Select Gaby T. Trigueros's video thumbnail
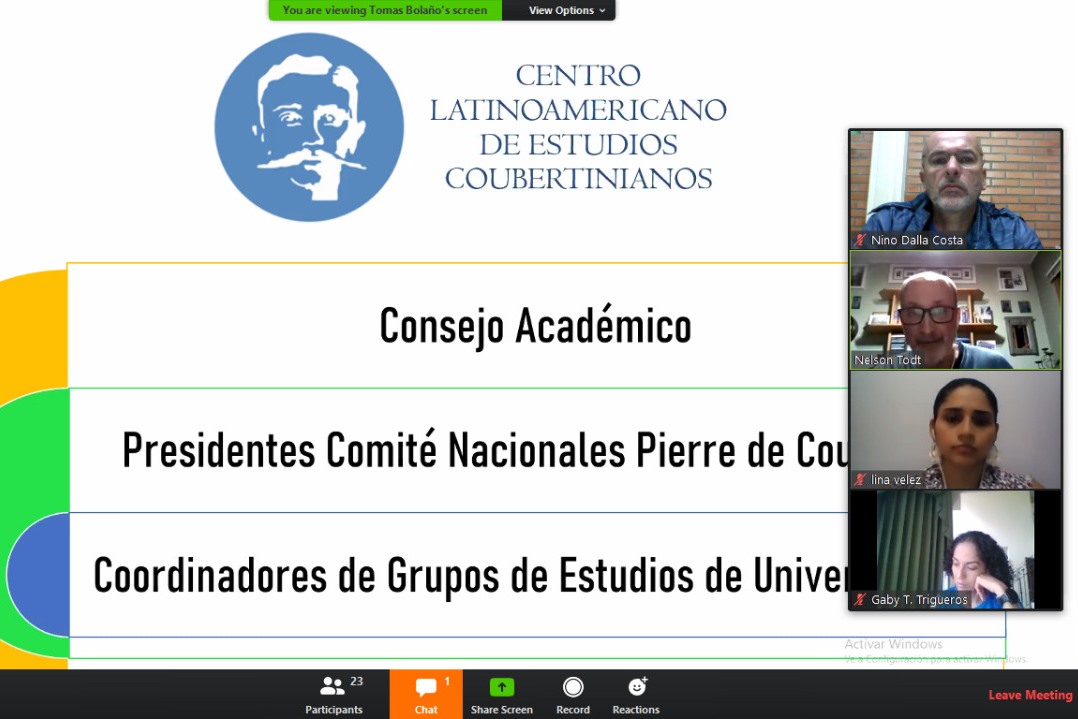This screenshot has height=719, width=1078. pyautogui.click(x=956, y=549)
